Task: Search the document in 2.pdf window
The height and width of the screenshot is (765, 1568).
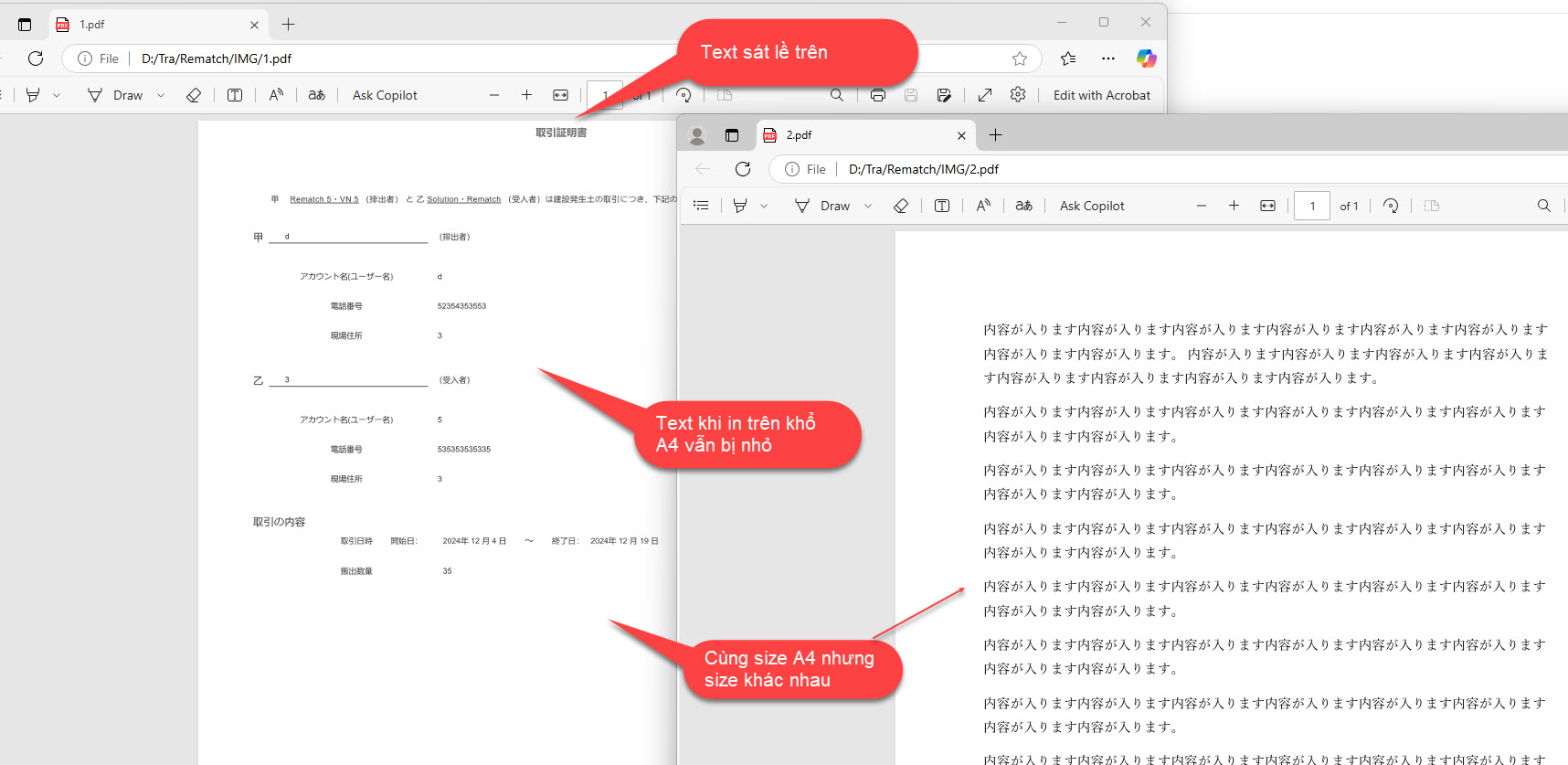Action: [x=1543, y=207]
